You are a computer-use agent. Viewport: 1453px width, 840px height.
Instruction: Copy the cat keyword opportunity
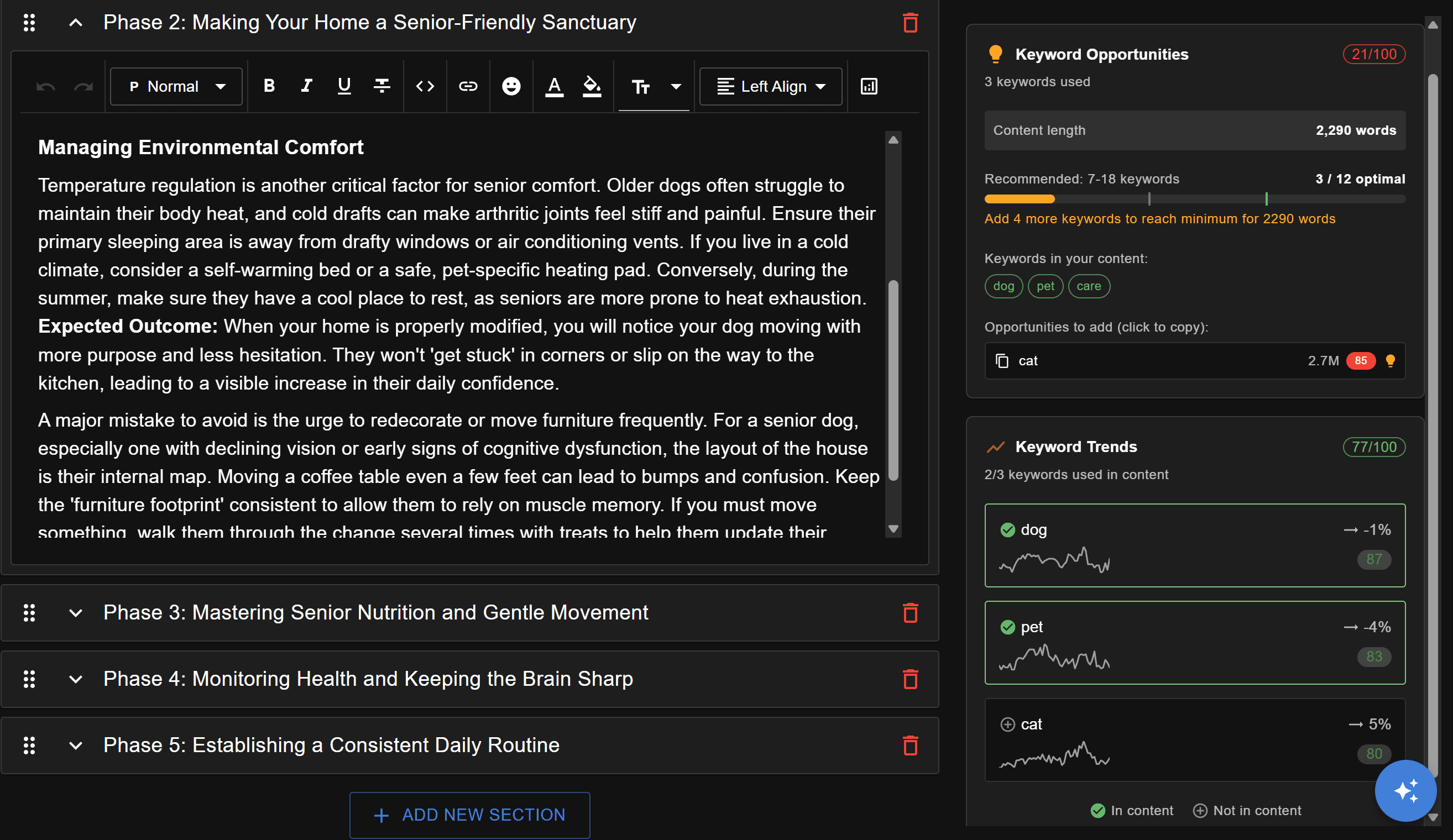pyautogui.click(x=1003, y=361)
